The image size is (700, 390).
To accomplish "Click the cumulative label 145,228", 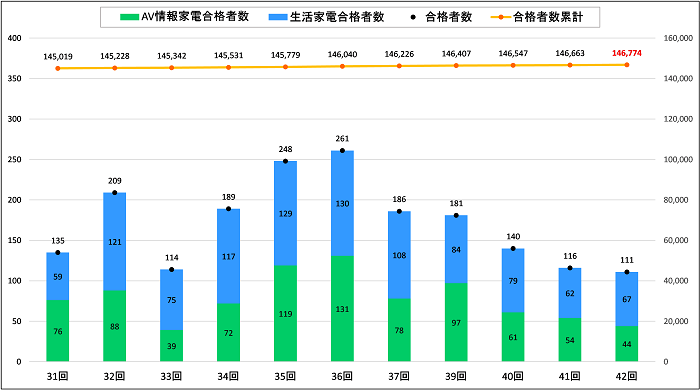I will point(115,56).
